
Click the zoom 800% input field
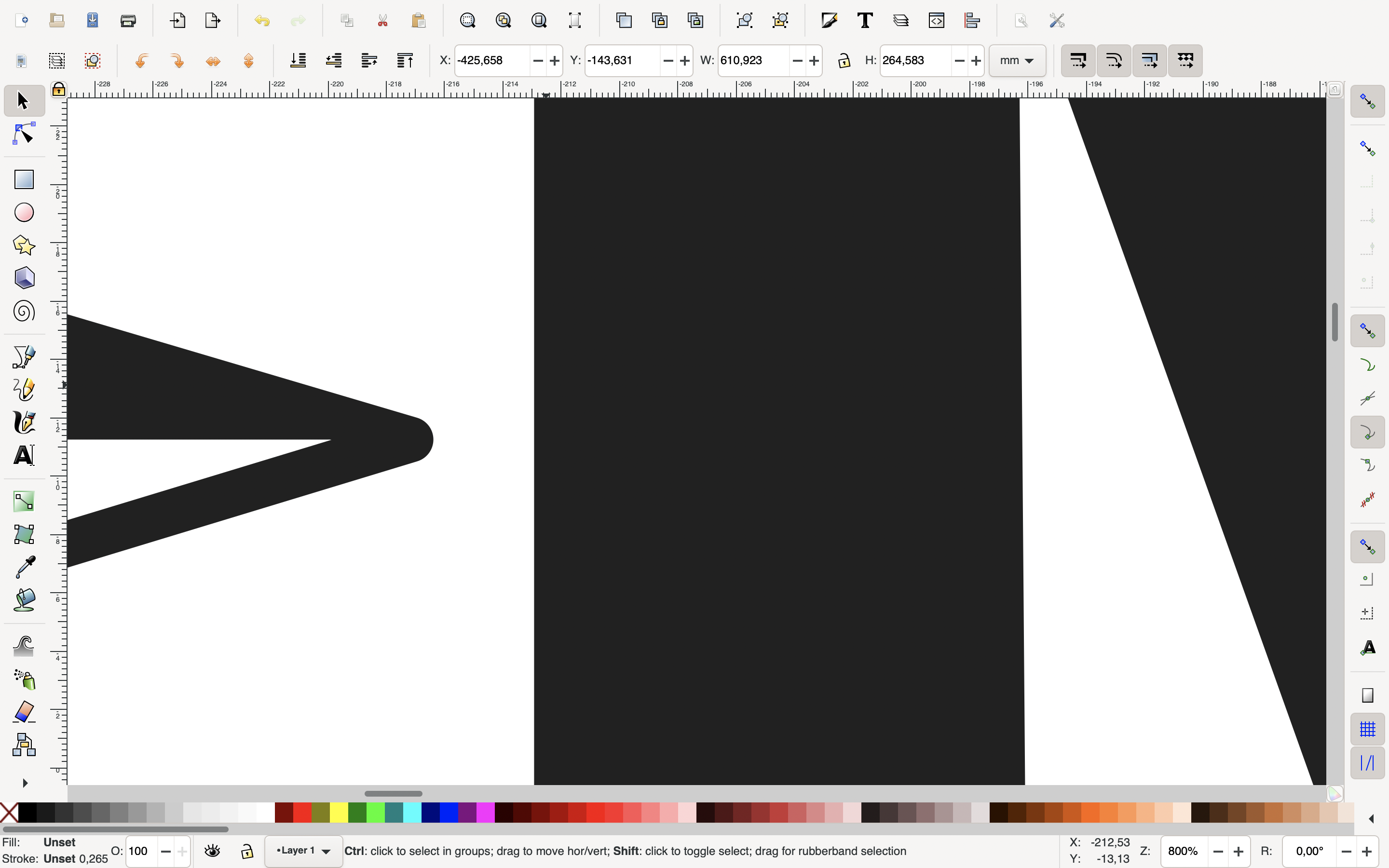(1184, 851)
